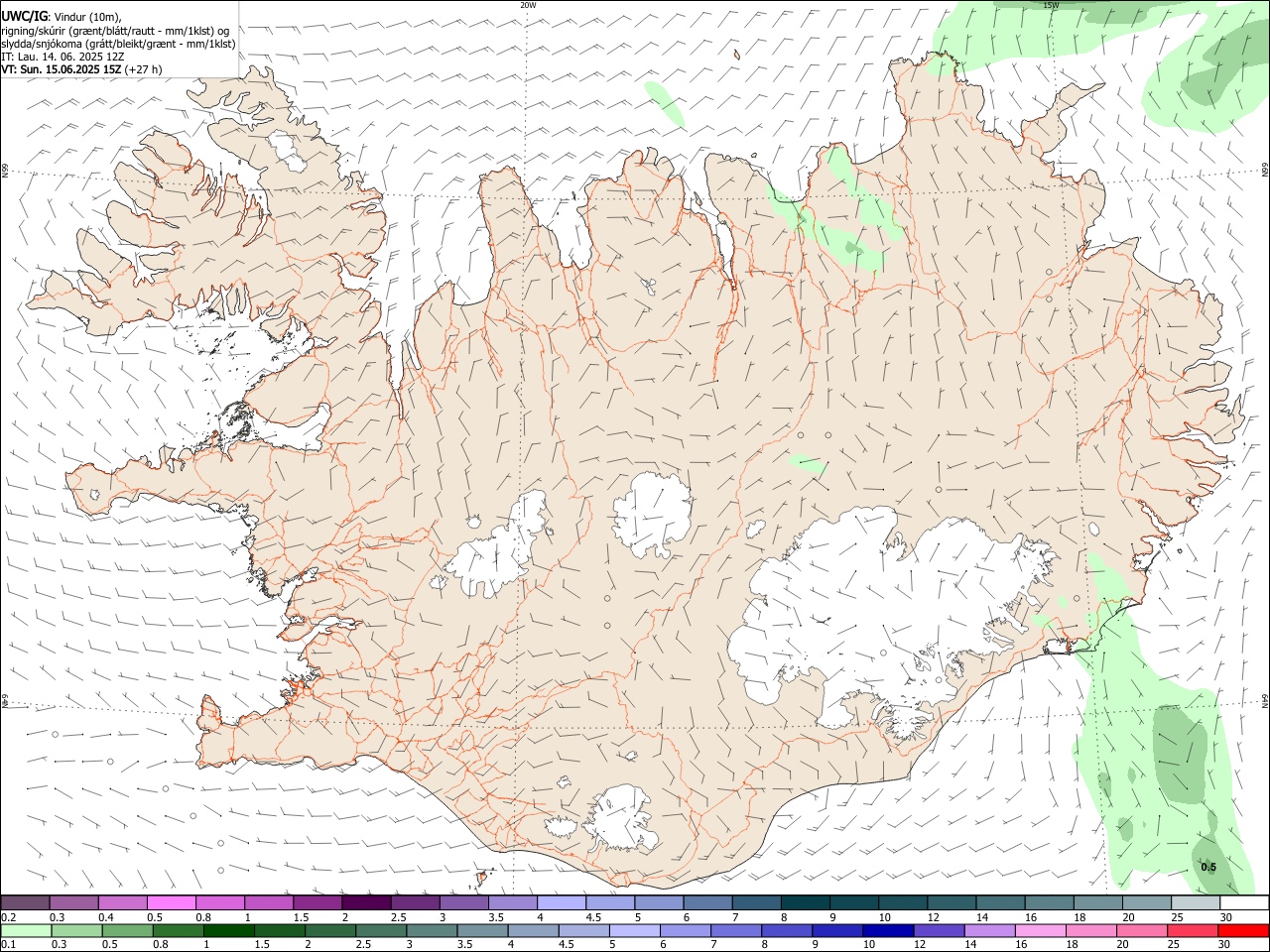
Task: Select the lavender 4 swatch in upper legend
Action: click(x=561, y=903)
